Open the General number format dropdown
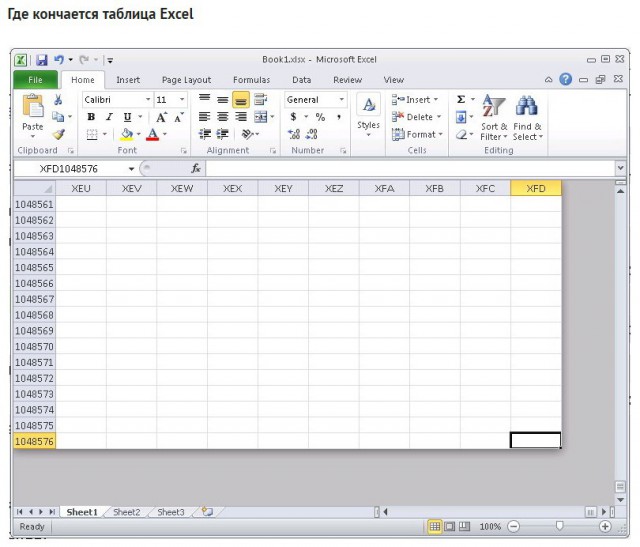Screen dimensions: 640x547 [341, 100]
